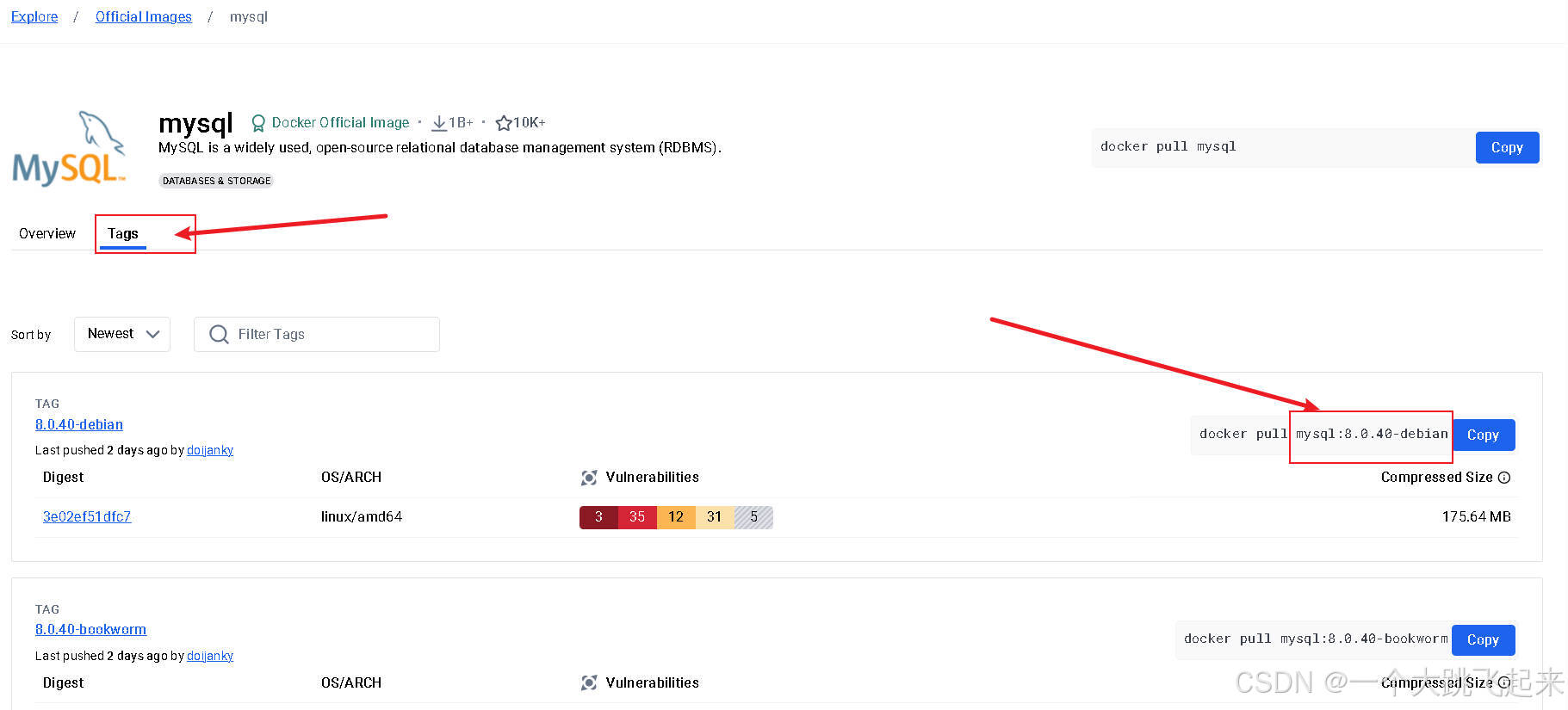1568x710 pixels.
Task: Click the low vulnerabilities segment showing 31
Action: click(x=715, y=517)
